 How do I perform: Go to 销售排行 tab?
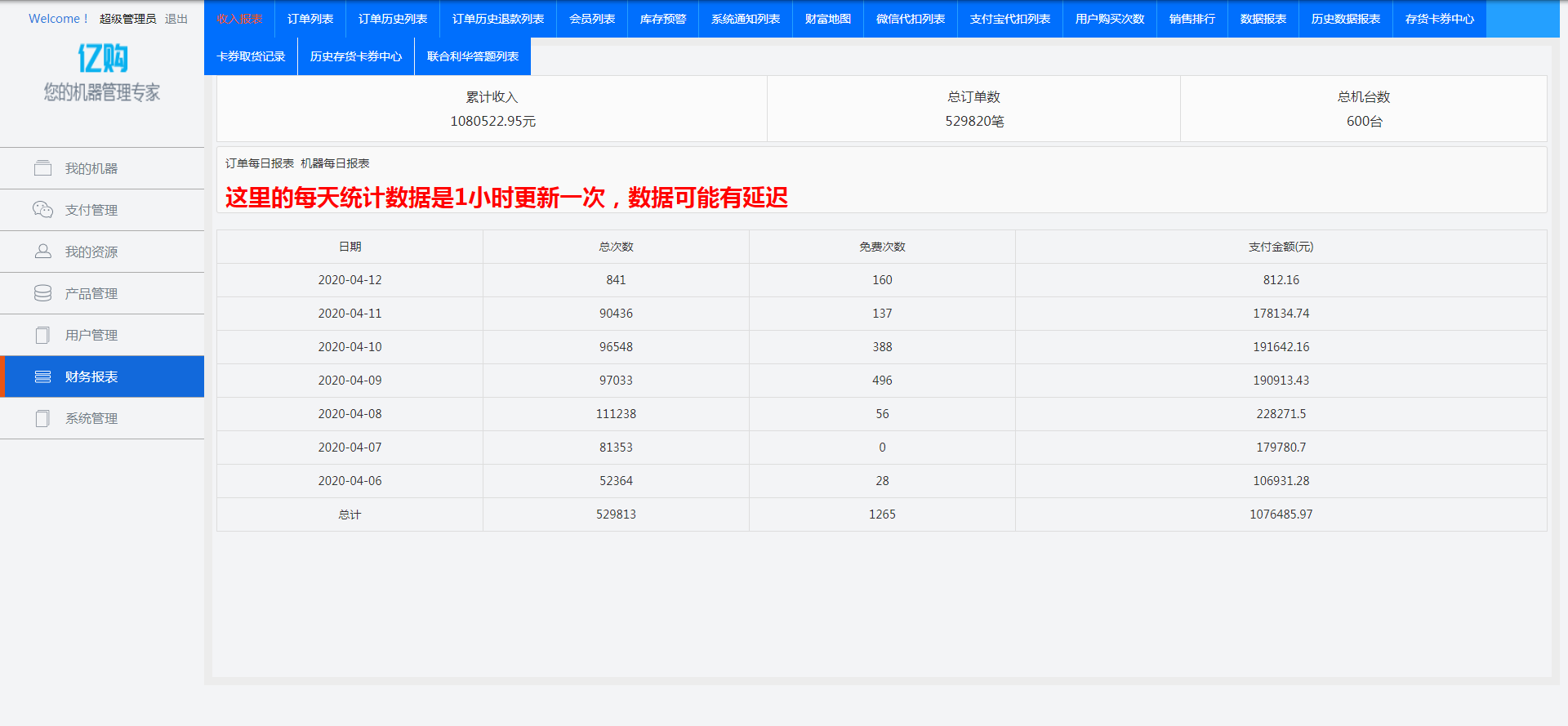coord(1192,19)
